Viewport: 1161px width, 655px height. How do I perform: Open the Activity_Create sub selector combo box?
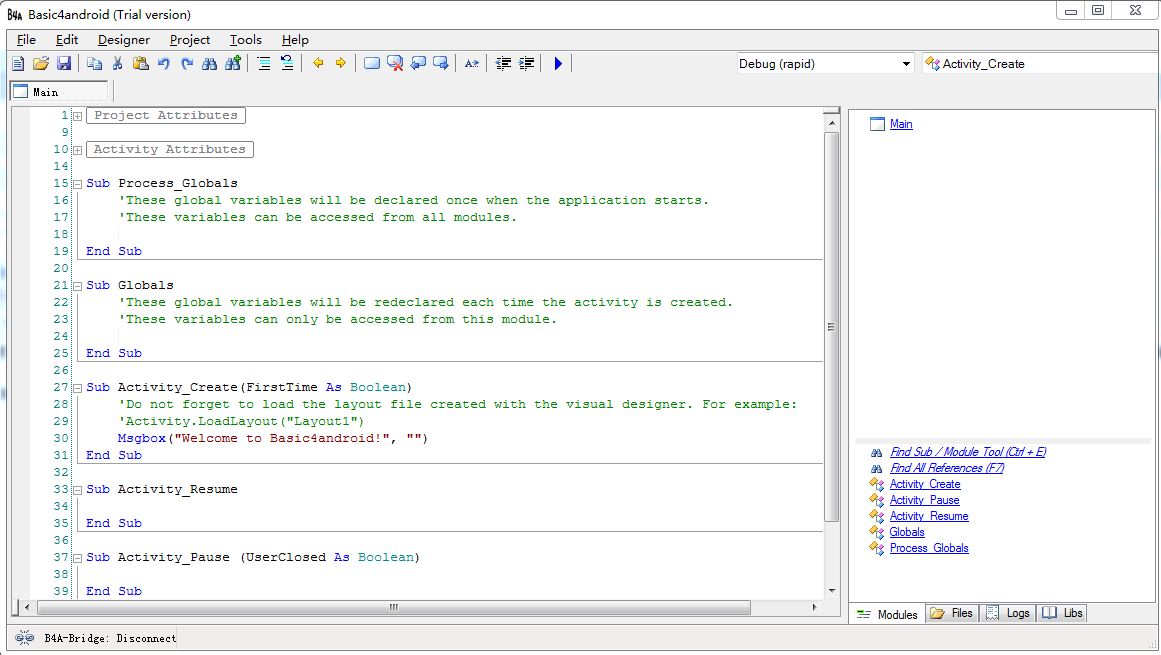pos(1040,64)
